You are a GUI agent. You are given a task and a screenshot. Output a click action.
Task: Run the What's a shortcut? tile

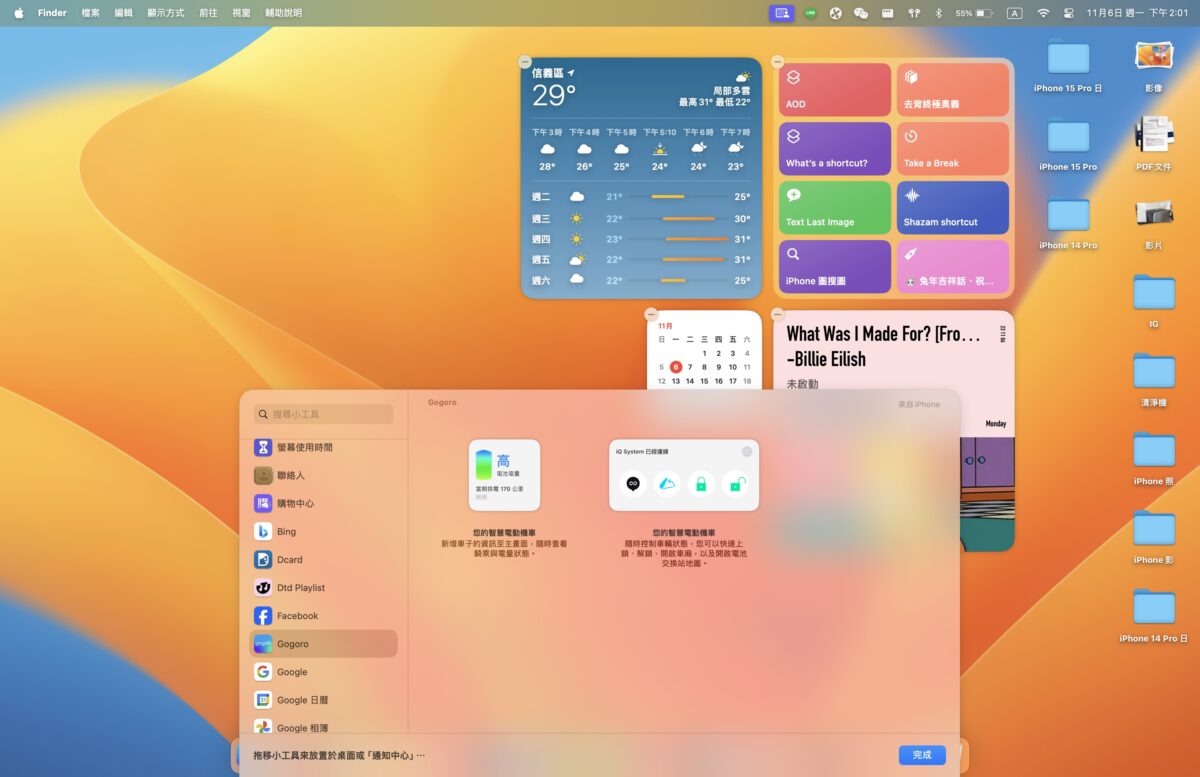pyautogui.click(x=835, y=149)
